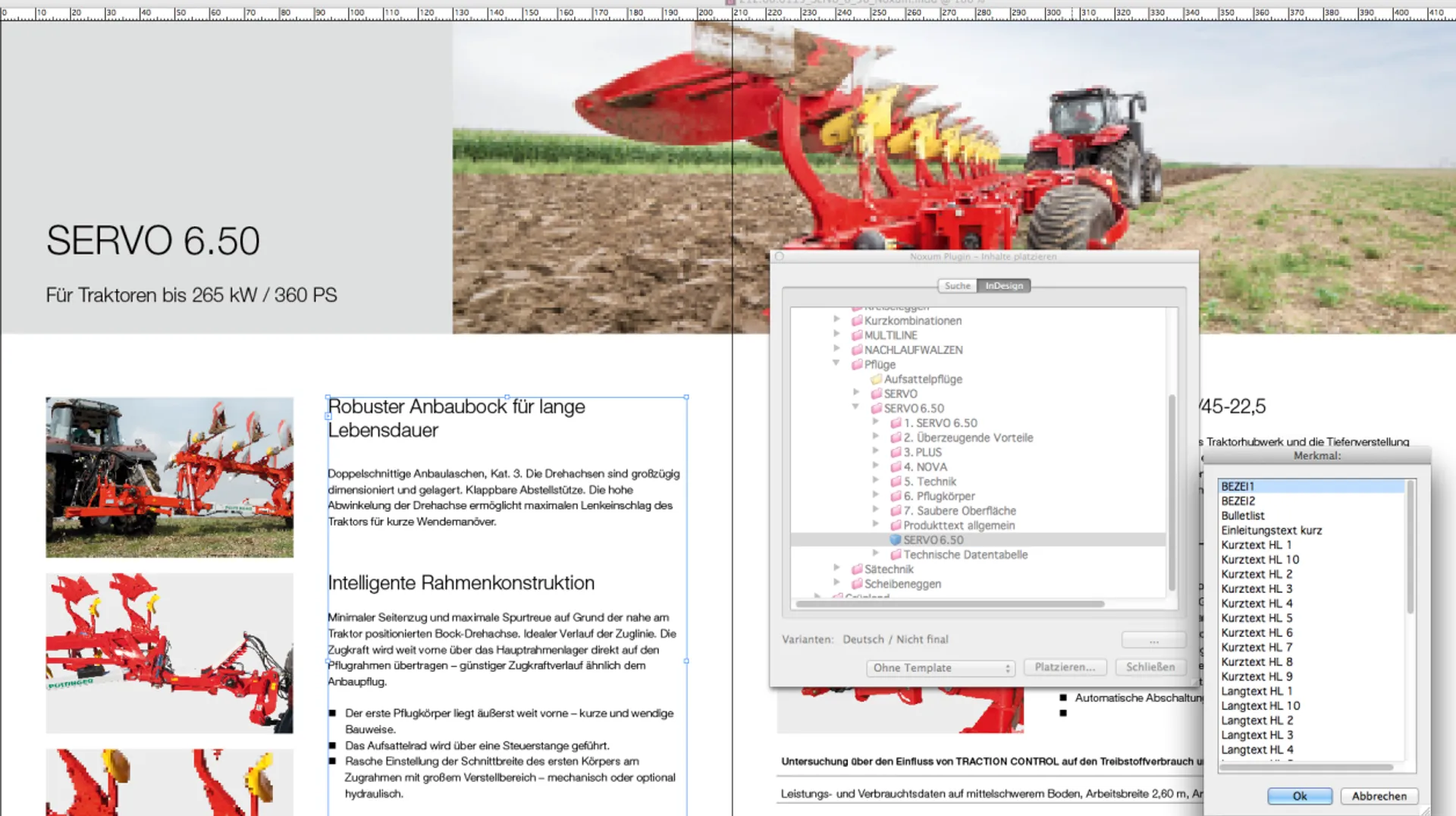Screen dimensions: 1456x816
Task: Click the Für Traktoren bis 265 kW subtitle
Action: 192,295
